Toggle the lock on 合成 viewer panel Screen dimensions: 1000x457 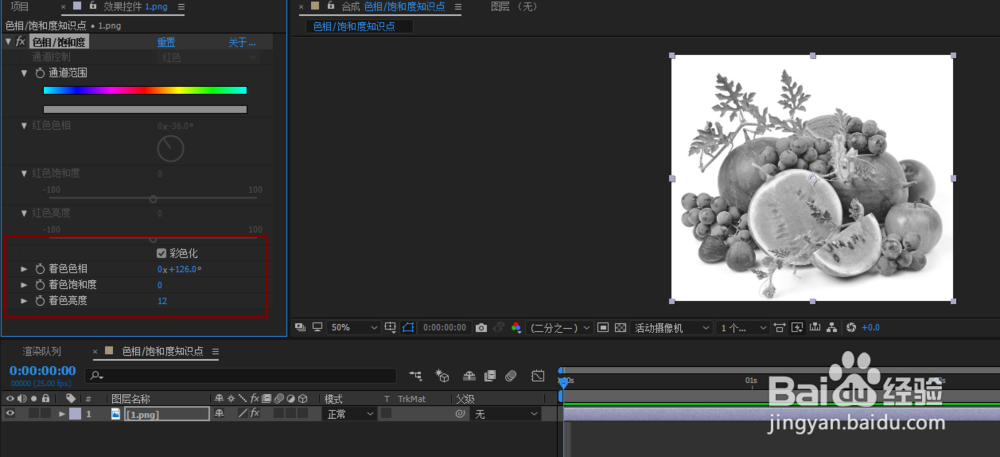click(x=331, y=6)
